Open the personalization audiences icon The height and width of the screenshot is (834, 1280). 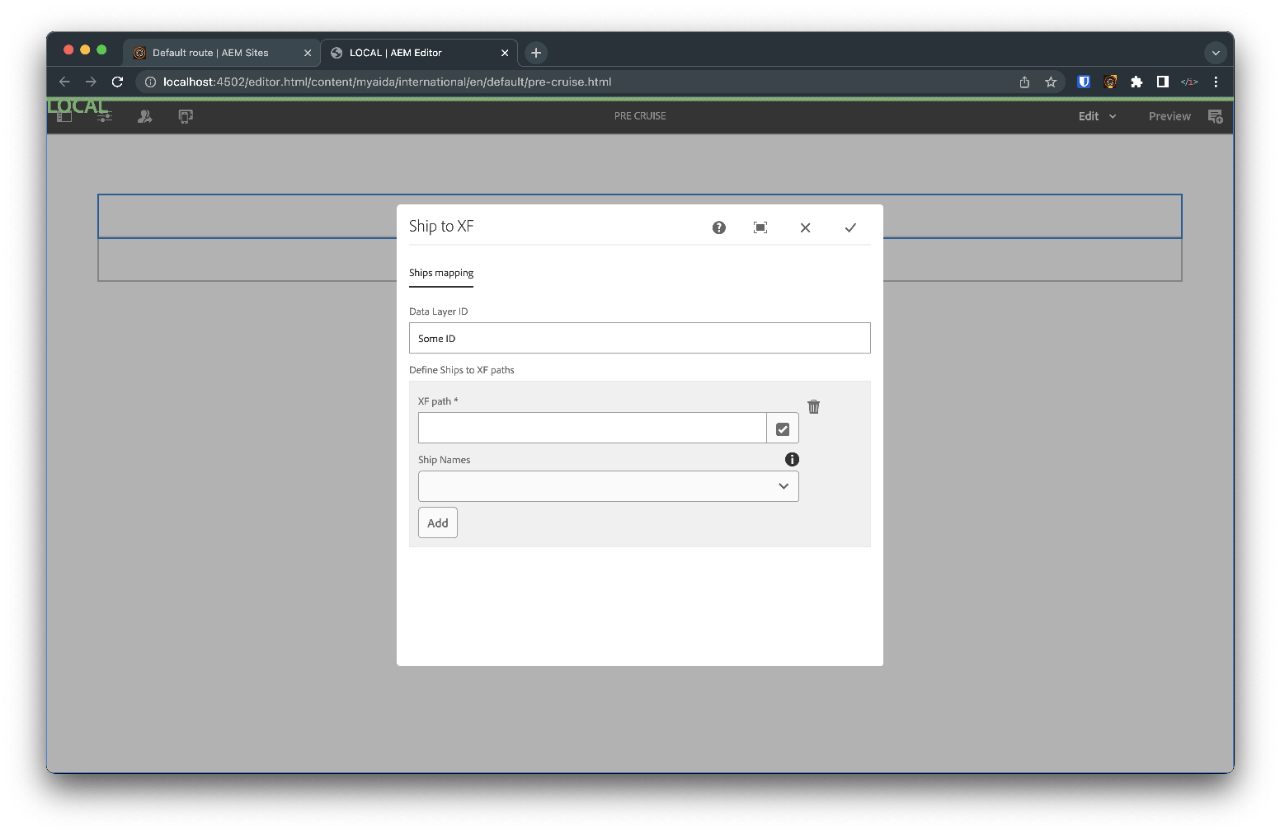pyautogui.click(x=144, y=116)
